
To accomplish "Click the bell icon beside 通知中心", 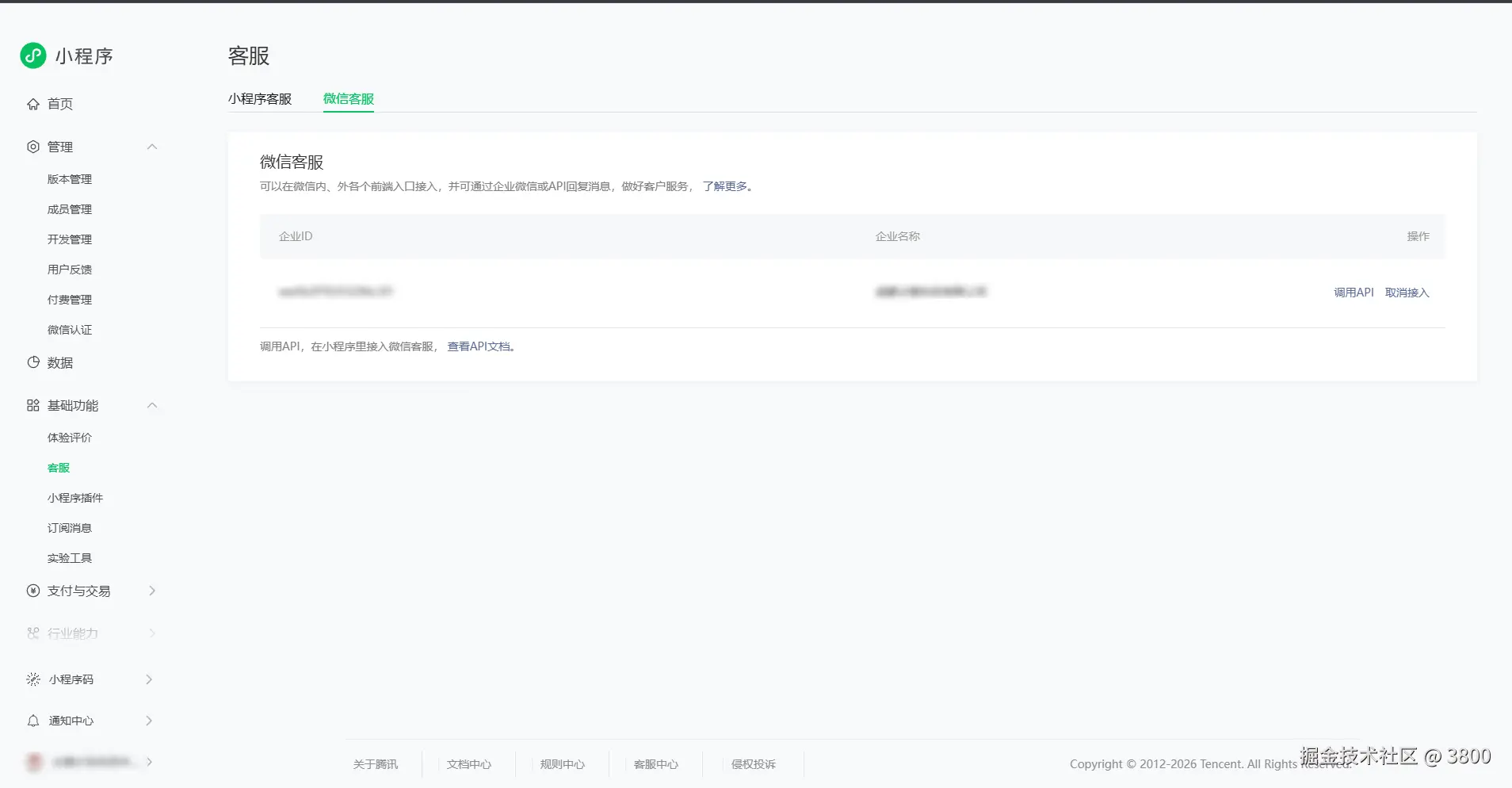I will tap(33, 721).
